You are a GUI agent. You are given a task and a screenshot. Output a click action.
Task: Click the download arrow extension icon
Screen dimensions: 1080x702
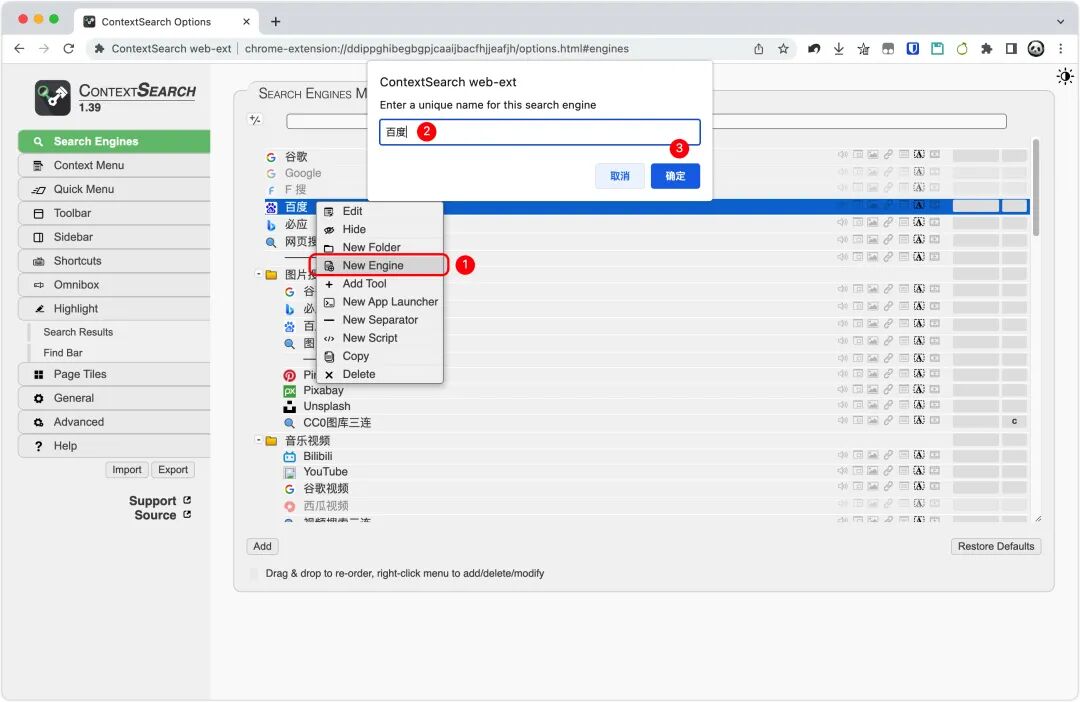838,49
